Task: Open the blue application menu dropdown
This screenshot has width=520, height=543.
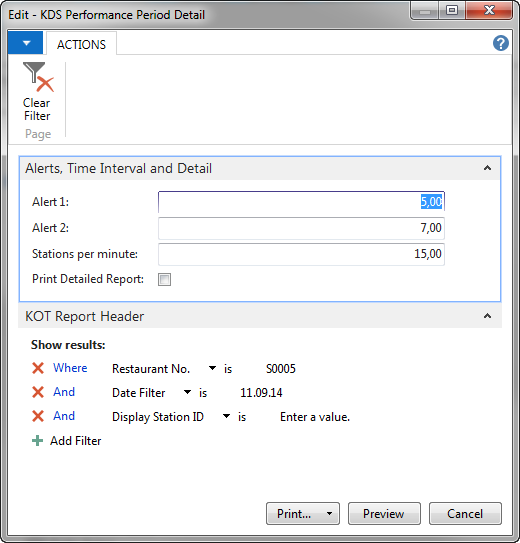Action: 25,43
